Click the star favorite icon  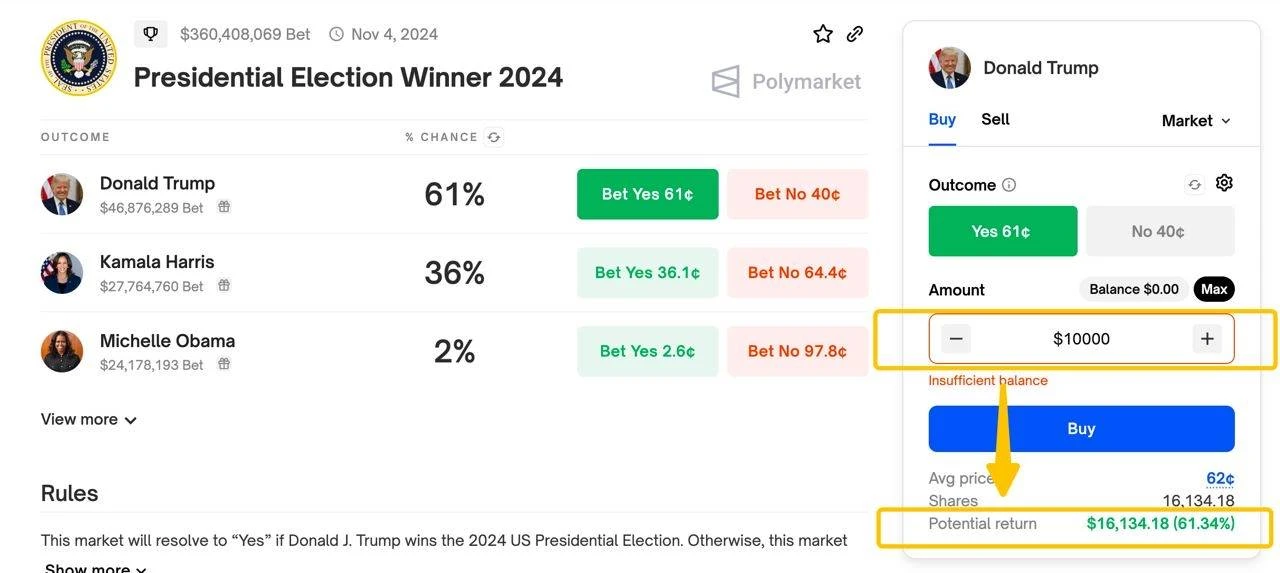pos(823,34)
